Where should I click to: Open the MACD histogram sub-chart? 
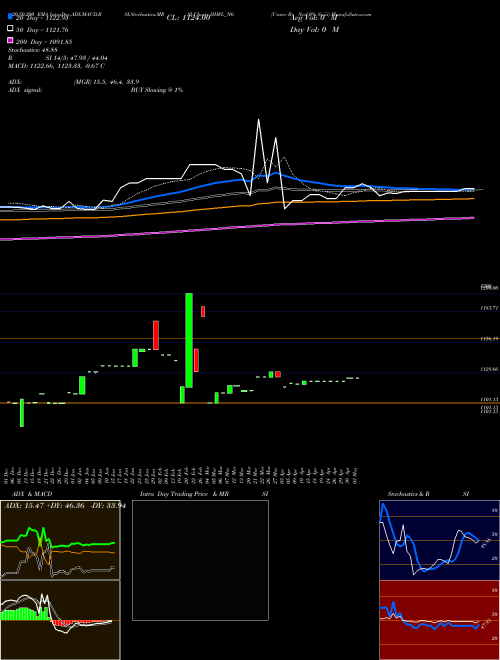pos(60,620)
